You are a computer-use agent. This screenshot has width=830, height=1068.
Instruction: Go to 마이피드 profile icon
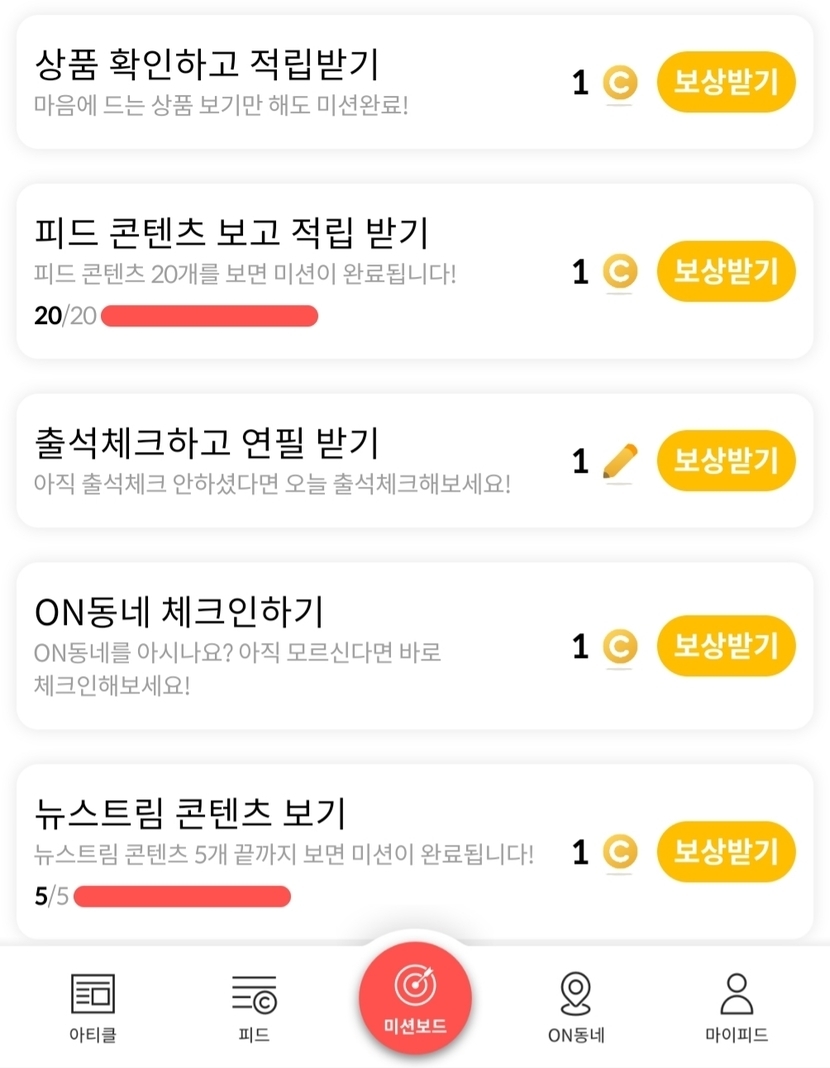click(736, 994)
